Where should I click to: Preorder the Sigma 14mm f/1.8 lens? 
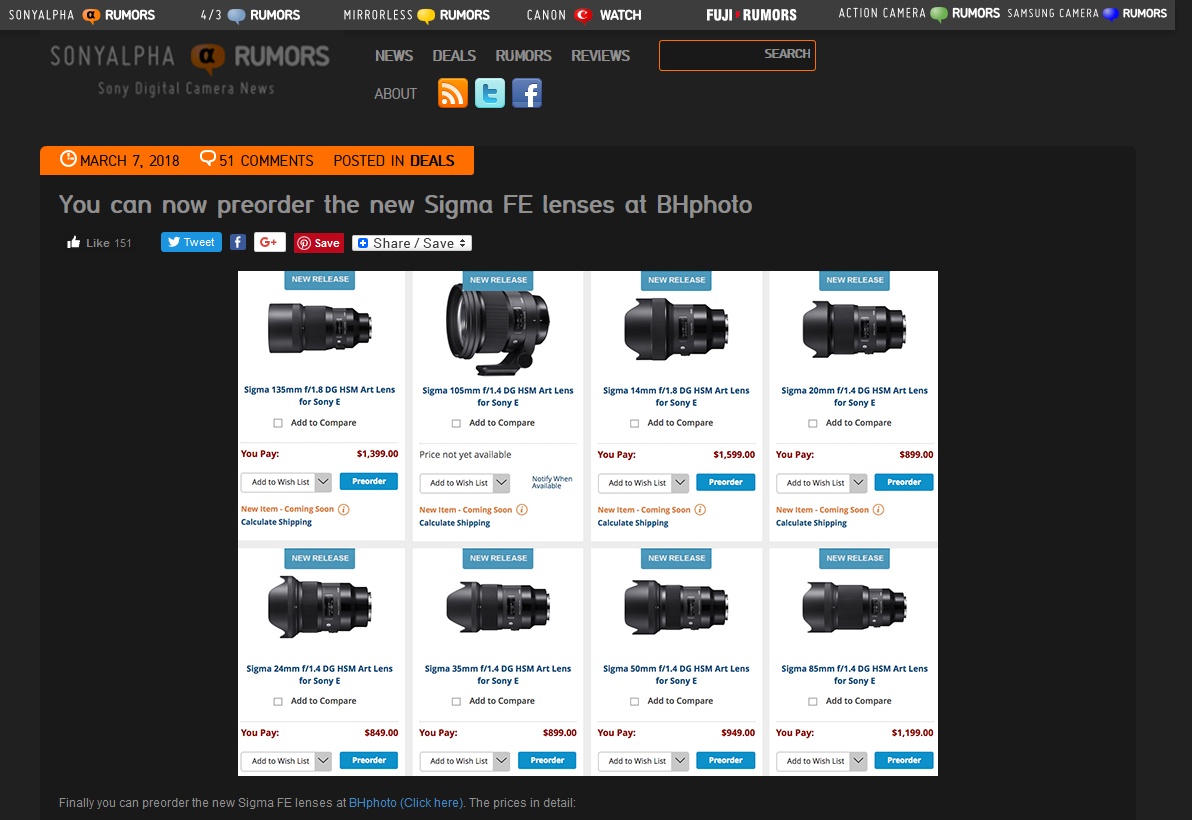(726, 482)
